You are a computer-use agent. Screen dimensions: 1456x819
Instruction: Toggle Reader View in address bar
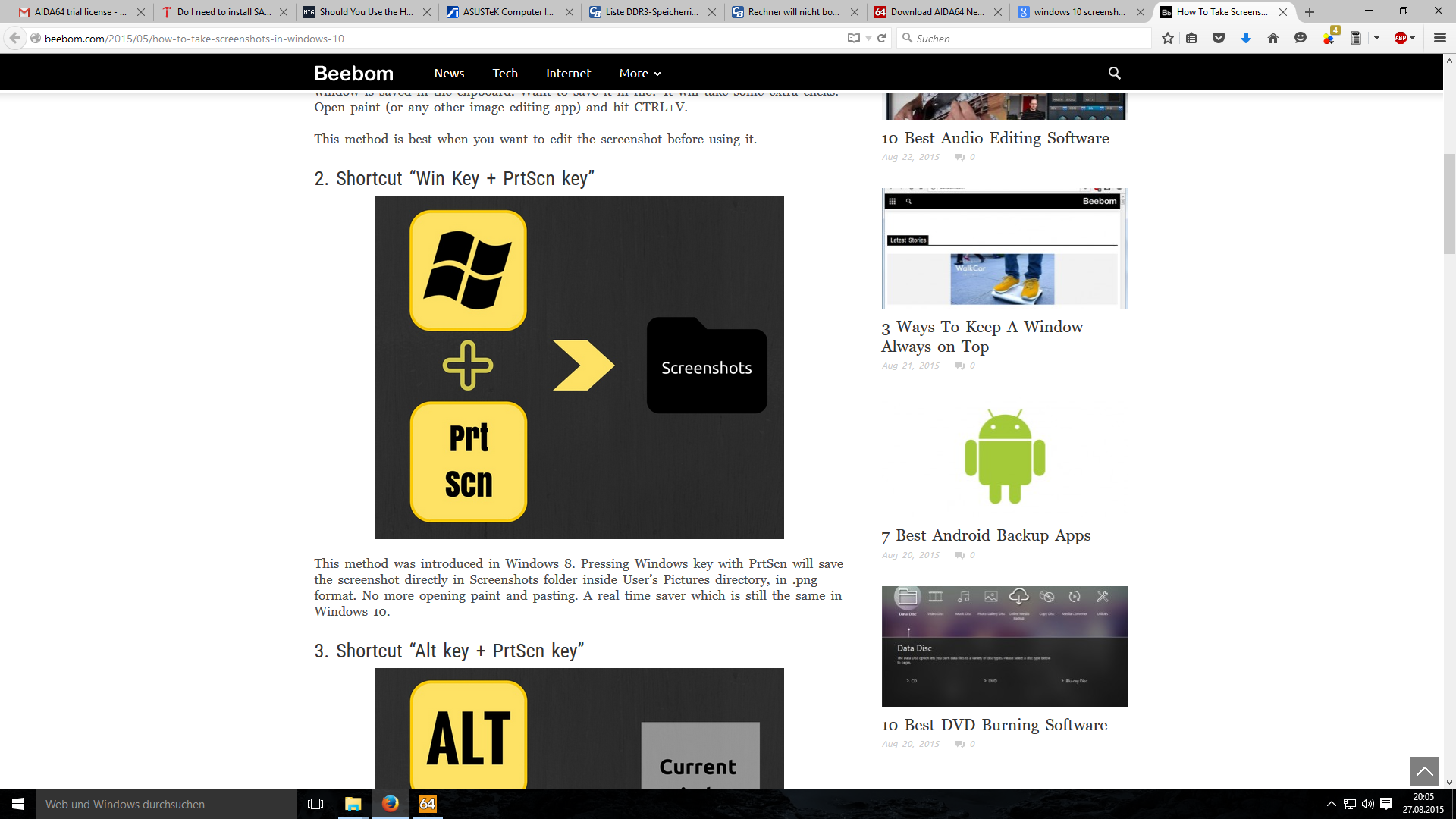853,39
